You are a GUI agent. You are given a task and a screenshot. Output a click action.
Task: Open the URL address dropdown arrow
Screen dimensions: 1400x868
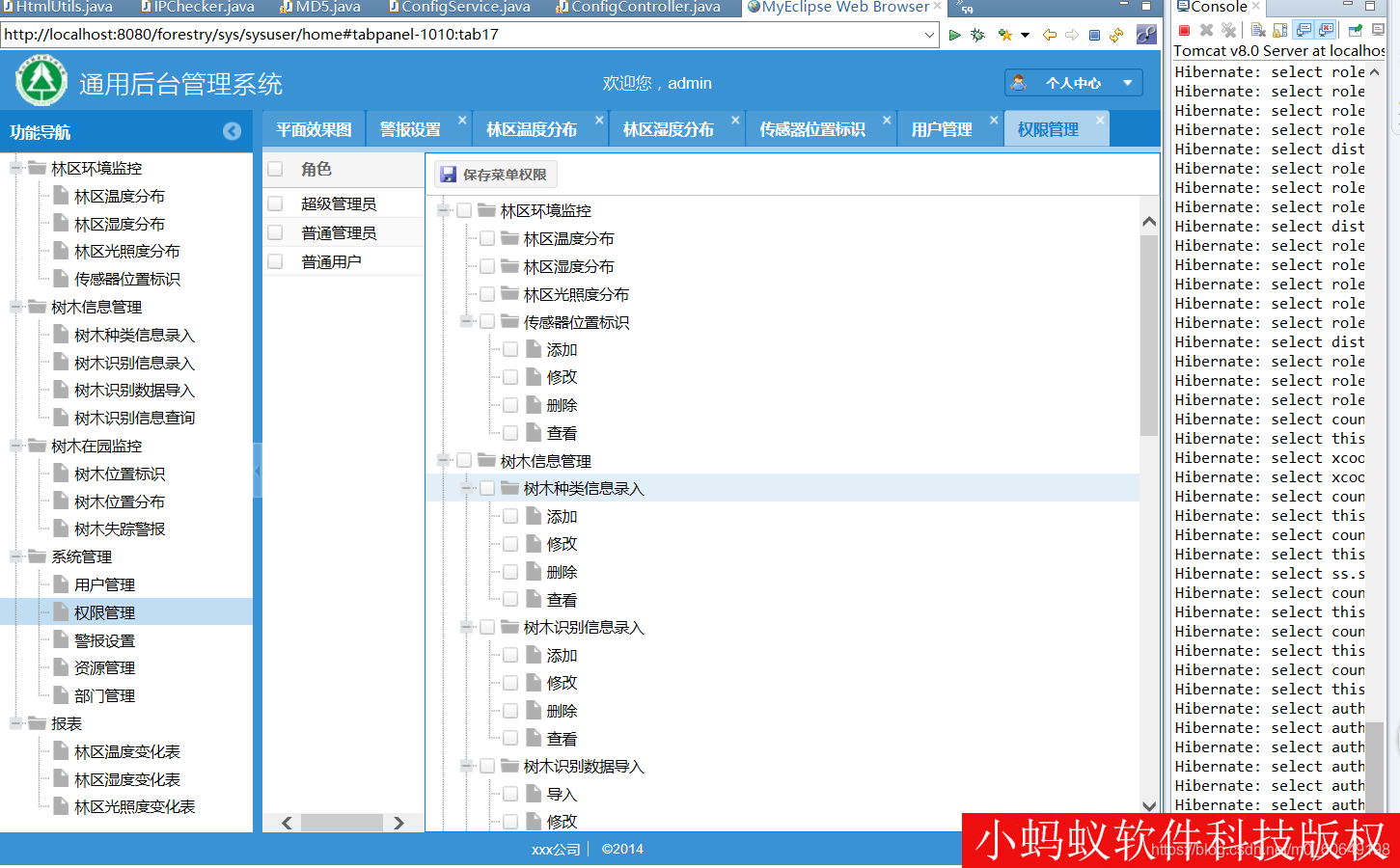[930, 35]
